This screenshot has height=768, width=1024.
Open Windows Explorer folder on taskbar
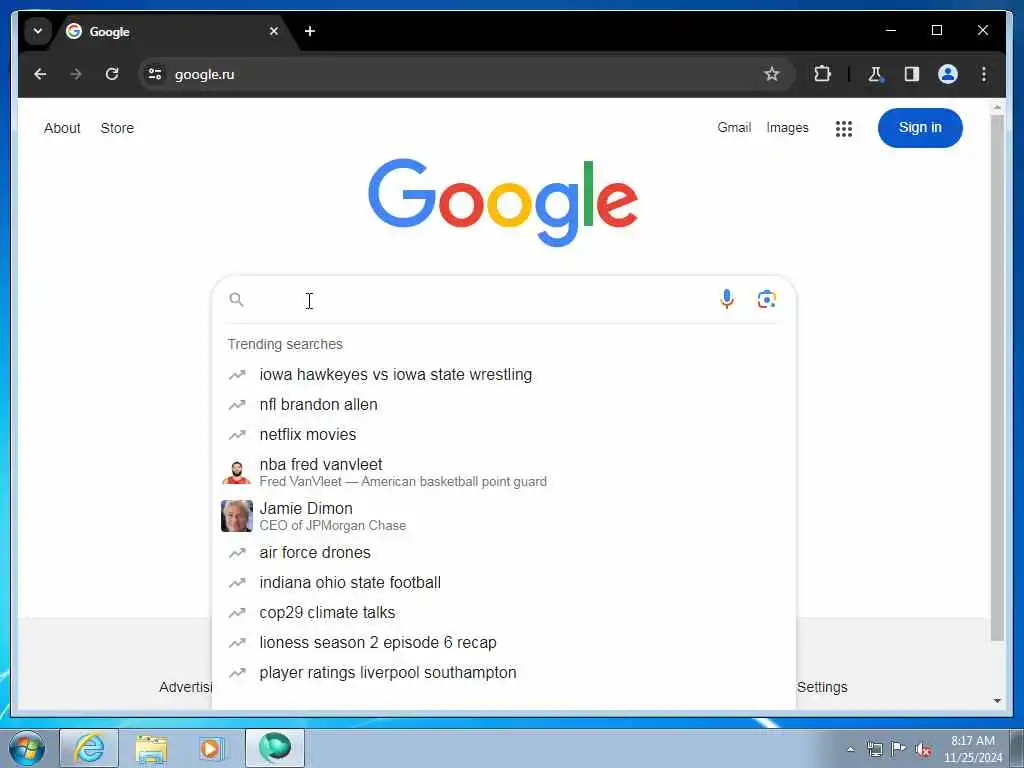click(152, 748)
